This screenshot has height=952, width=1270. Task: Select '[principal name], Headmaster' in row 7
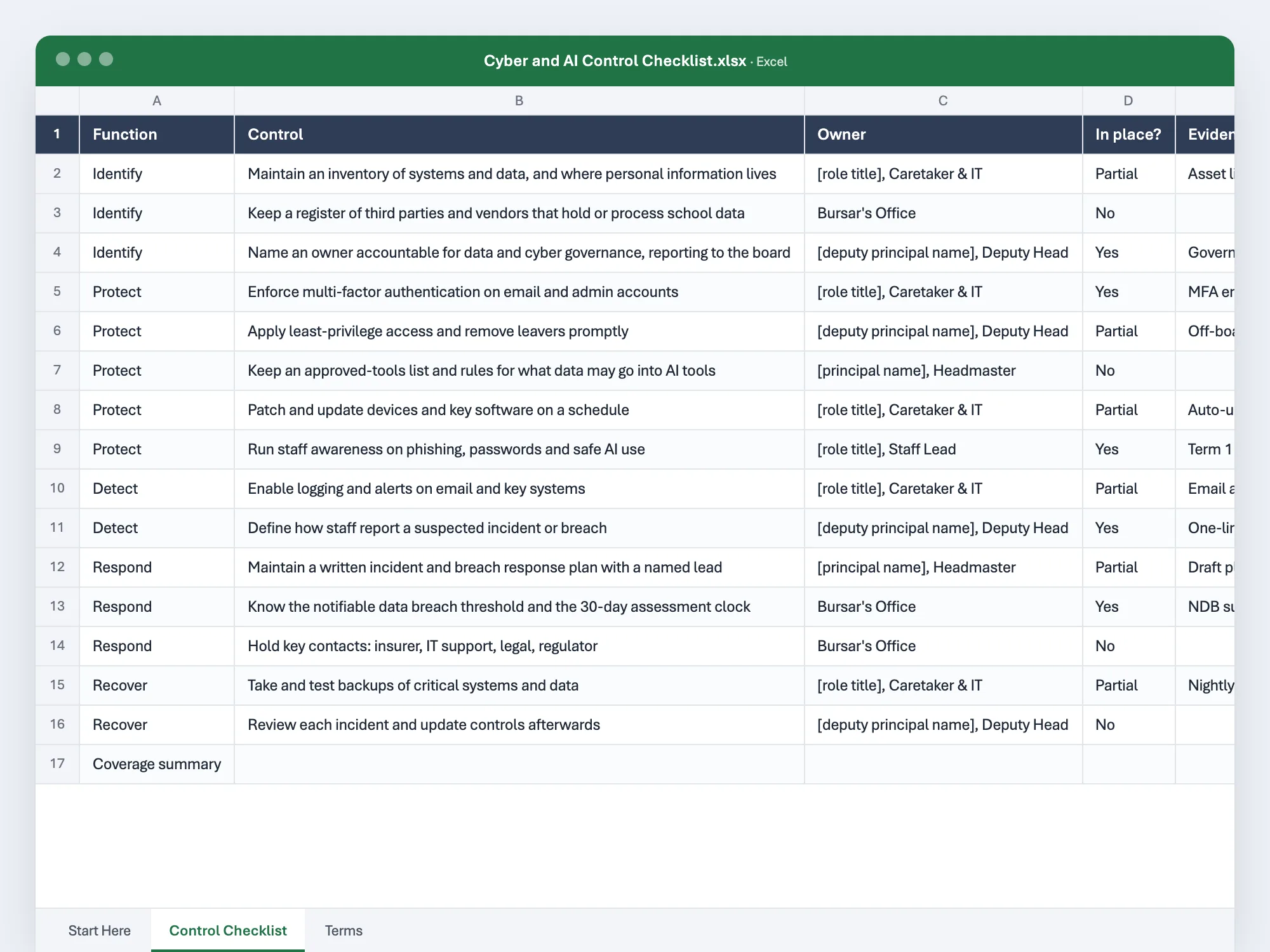(943, 370)
